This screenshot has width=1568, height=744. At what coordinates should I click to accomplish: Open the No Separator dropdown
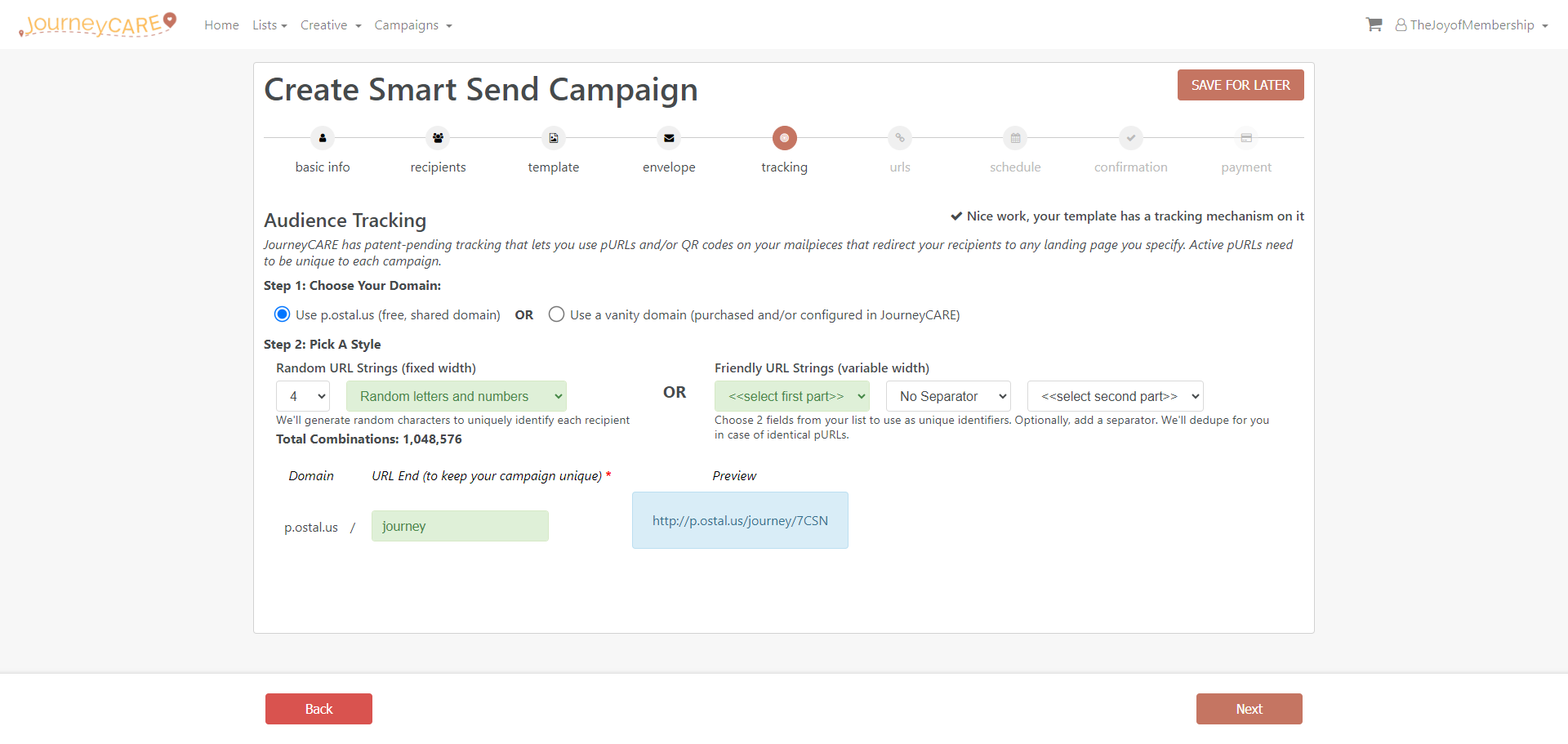tap(948, 396)
